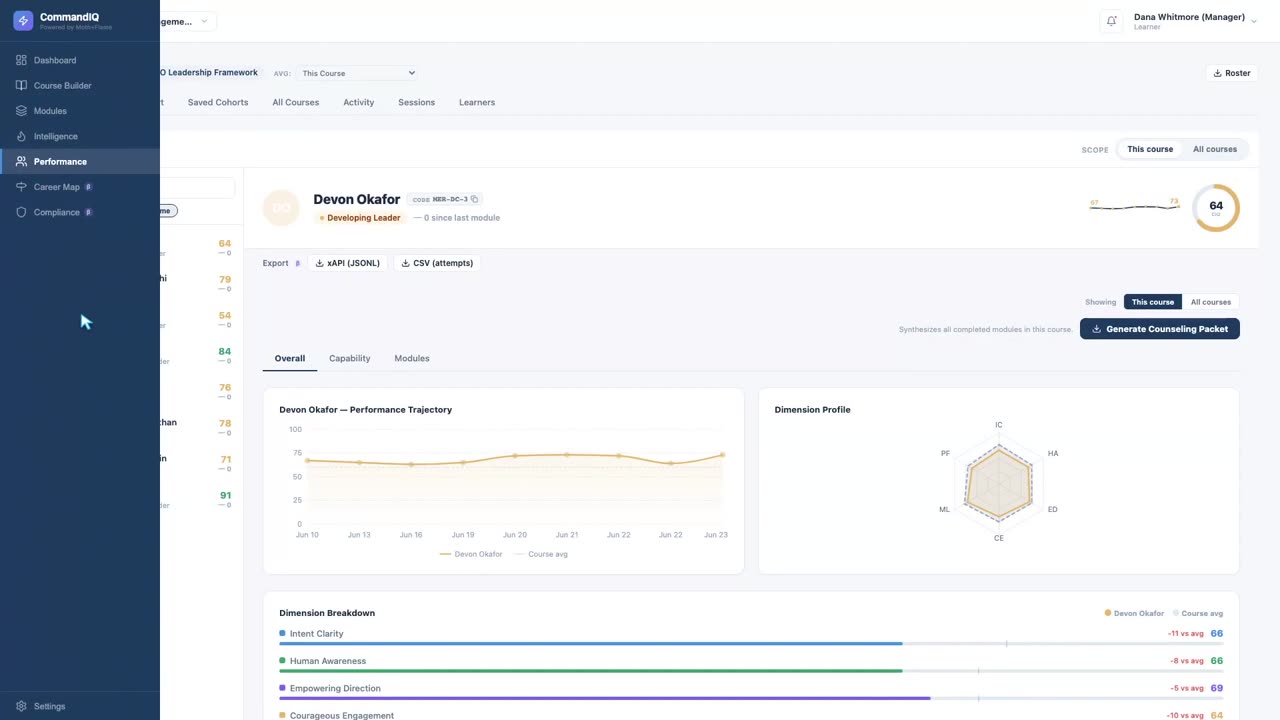Screen dimensions: 1280x720
Task: Export the CSV (attempts) file
Action: tap(437, 263)
